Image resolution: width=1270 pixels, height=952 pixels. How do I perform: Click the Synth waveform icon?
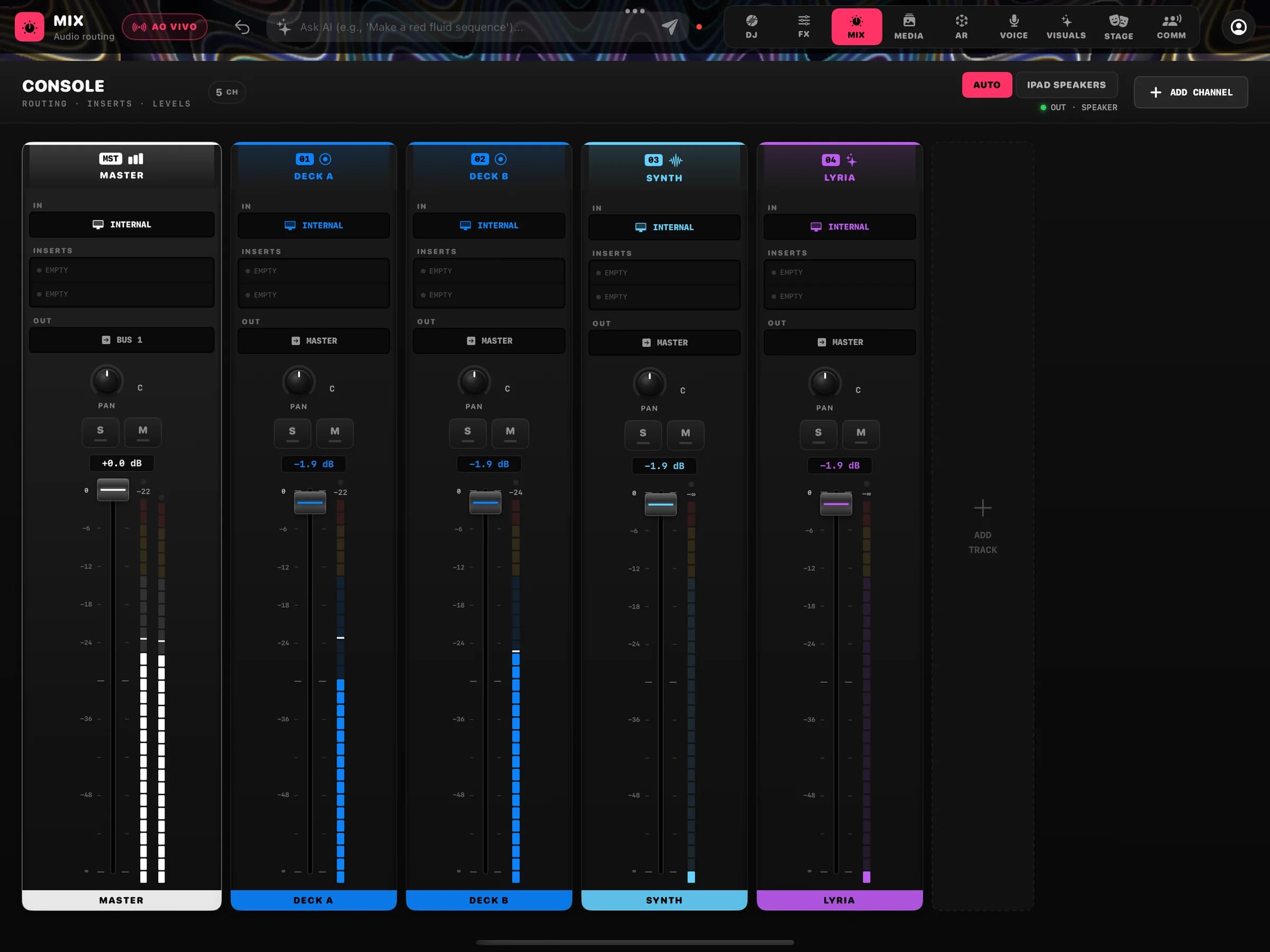coord(676,160)
